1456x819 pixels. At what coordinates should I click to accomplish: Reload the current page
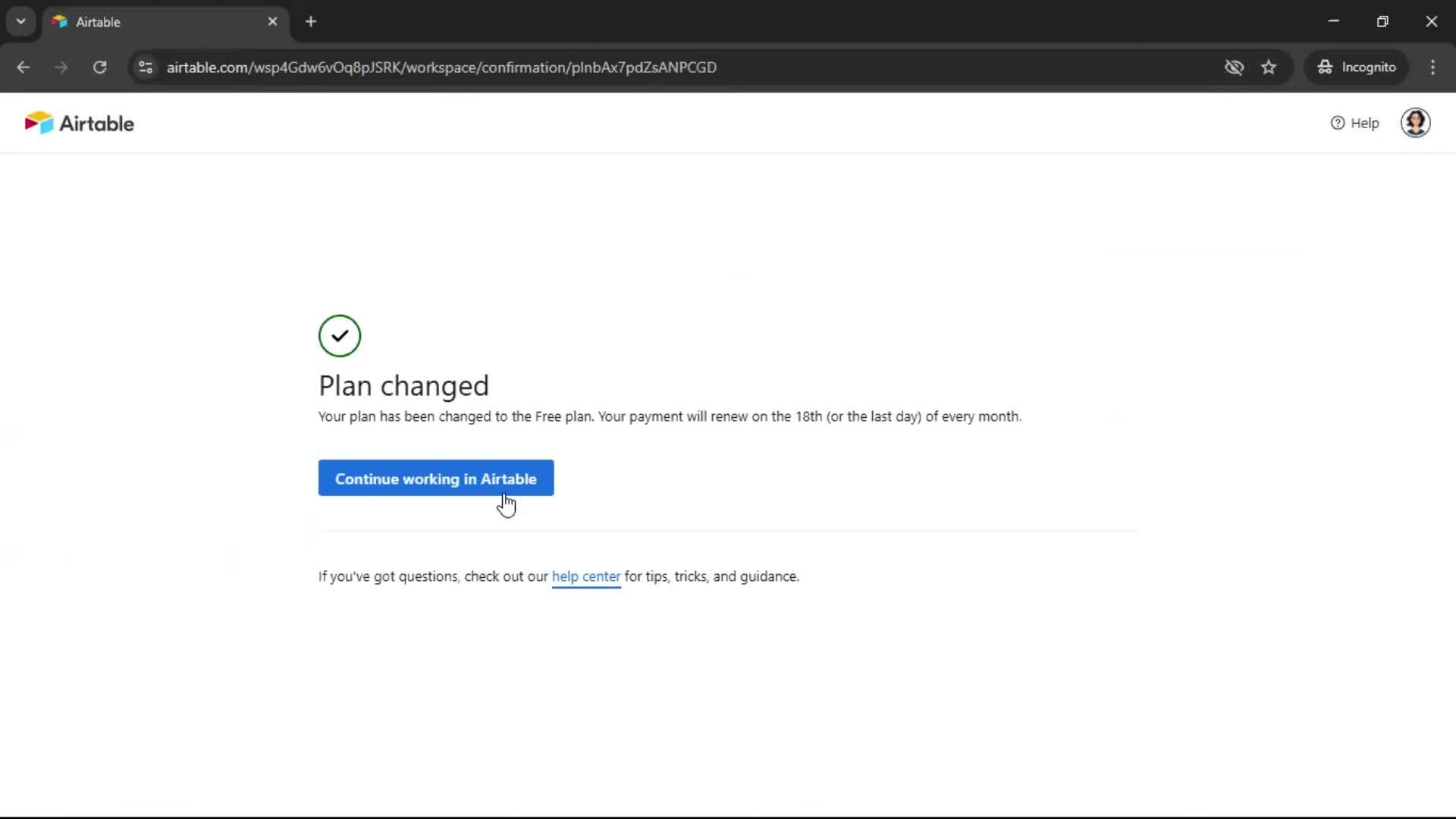[x=99, y=67]
